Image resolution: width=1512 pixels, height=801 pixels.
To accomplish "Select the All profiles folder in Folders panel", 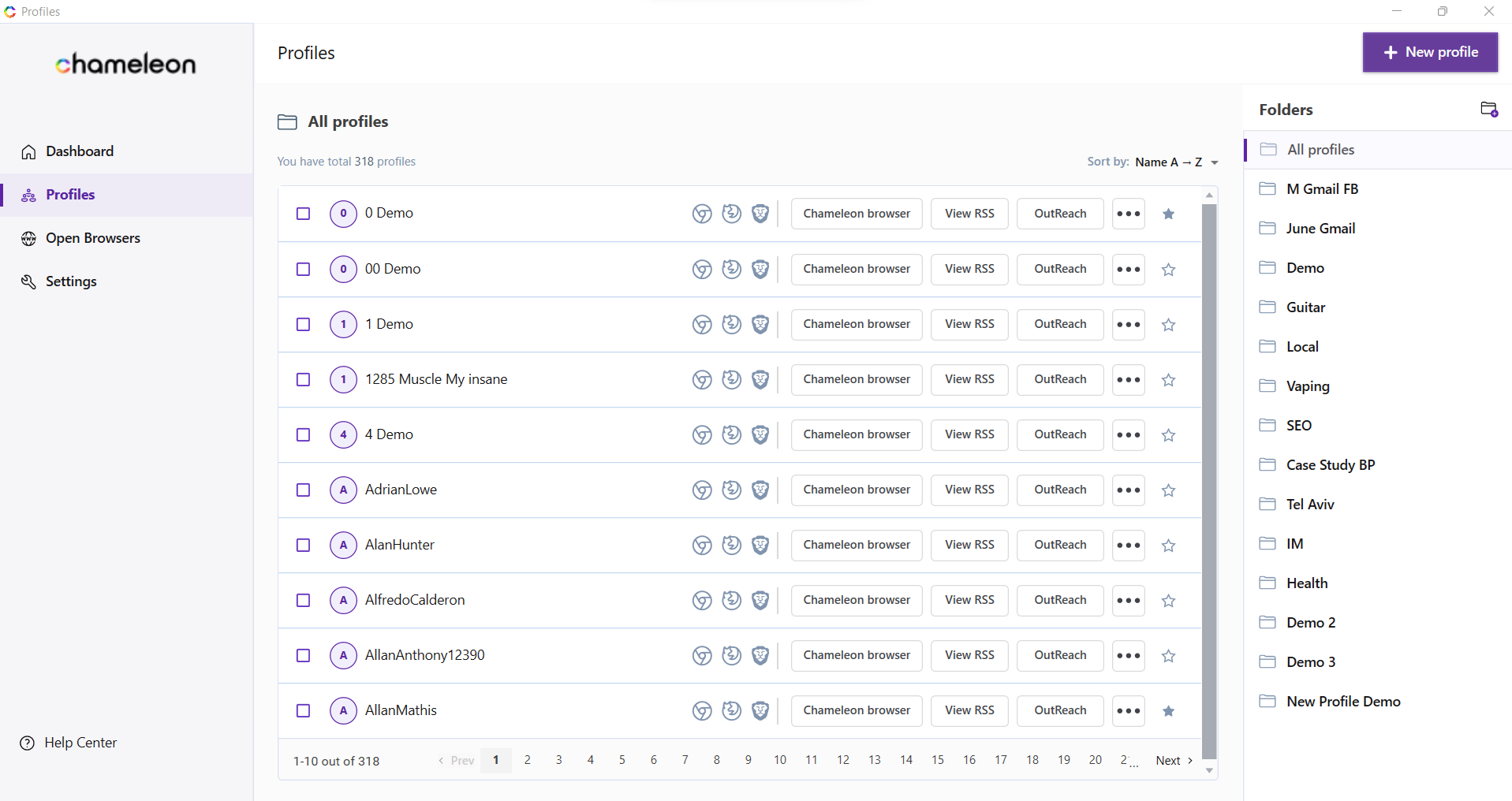I will tap(1378, 150).
